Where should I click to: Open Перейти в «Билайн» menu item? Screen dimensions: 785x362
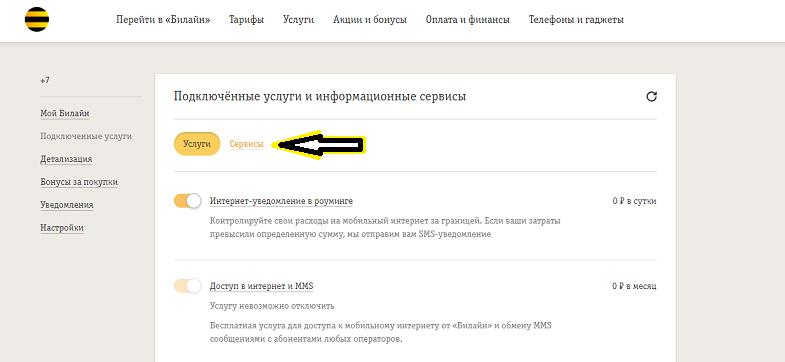pos(163,20)
